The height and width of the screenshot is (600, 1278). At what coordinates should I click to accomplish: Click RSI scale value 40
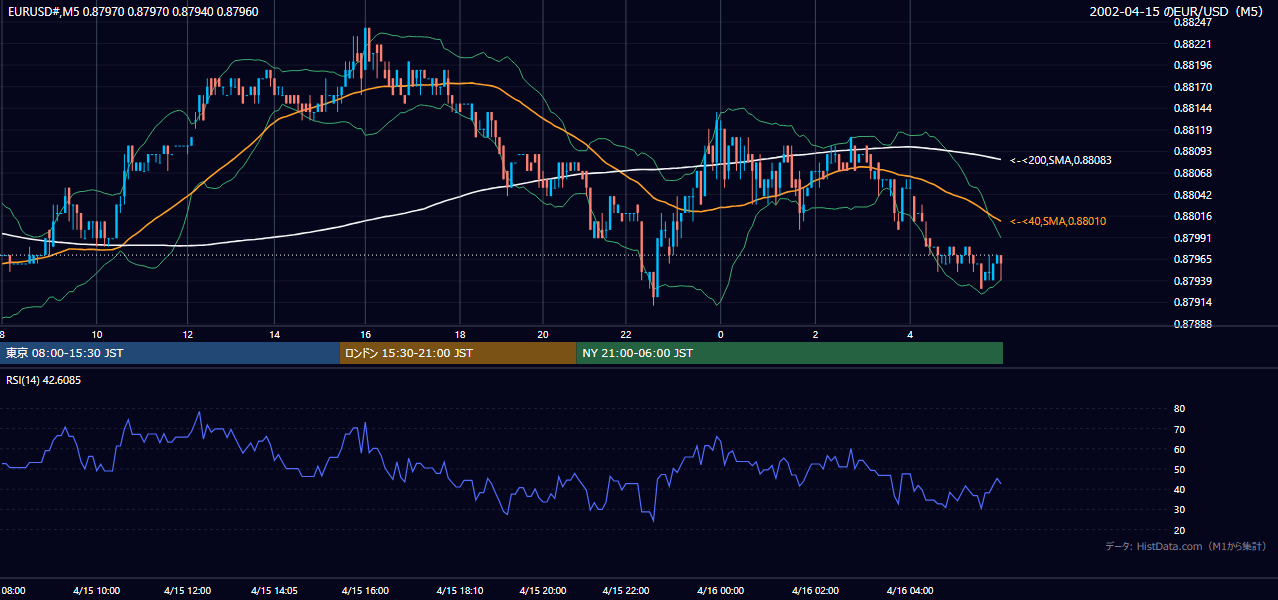tap(1179, 489)
